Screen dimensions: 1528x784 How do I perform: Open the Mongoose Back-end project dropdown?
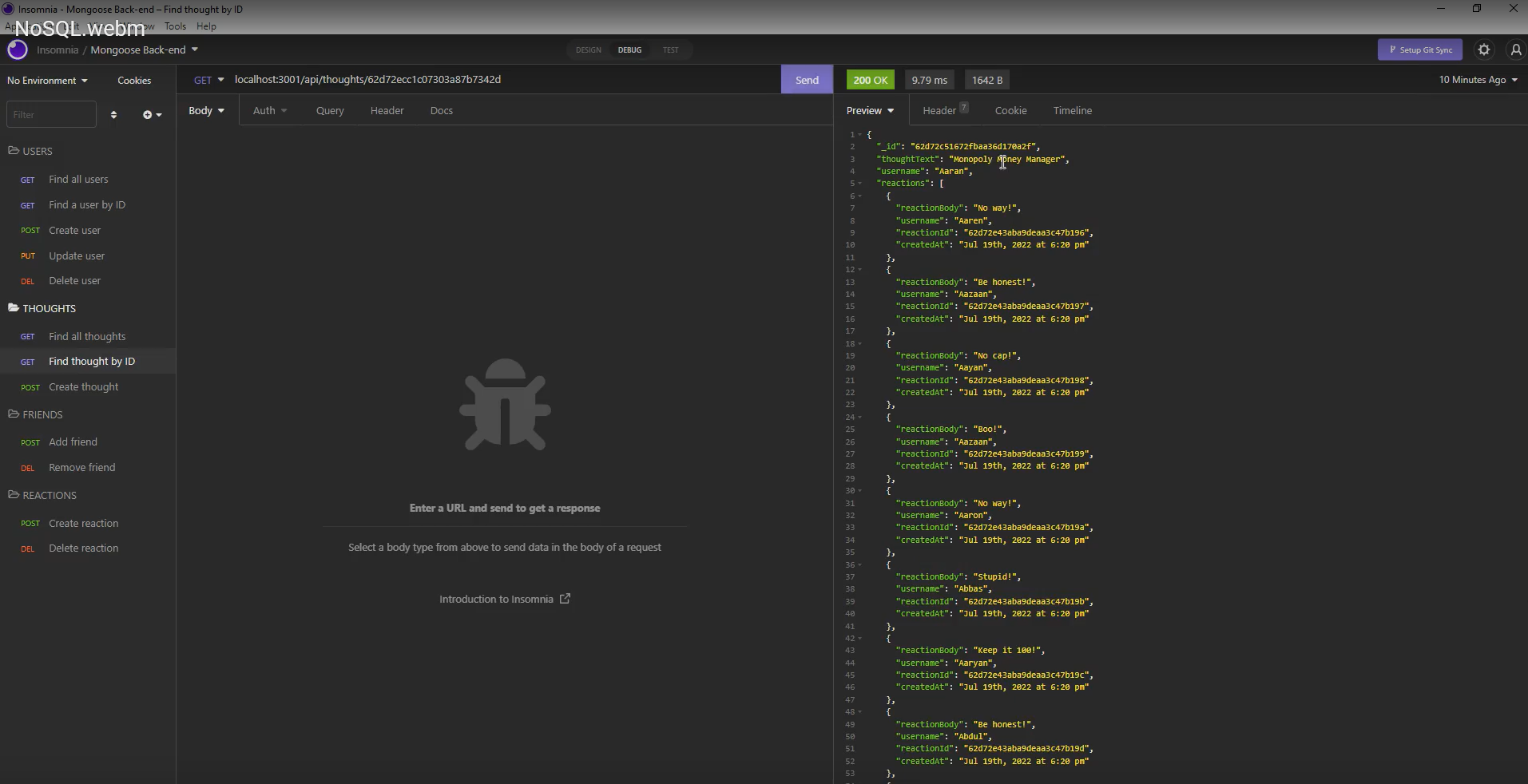144,49
